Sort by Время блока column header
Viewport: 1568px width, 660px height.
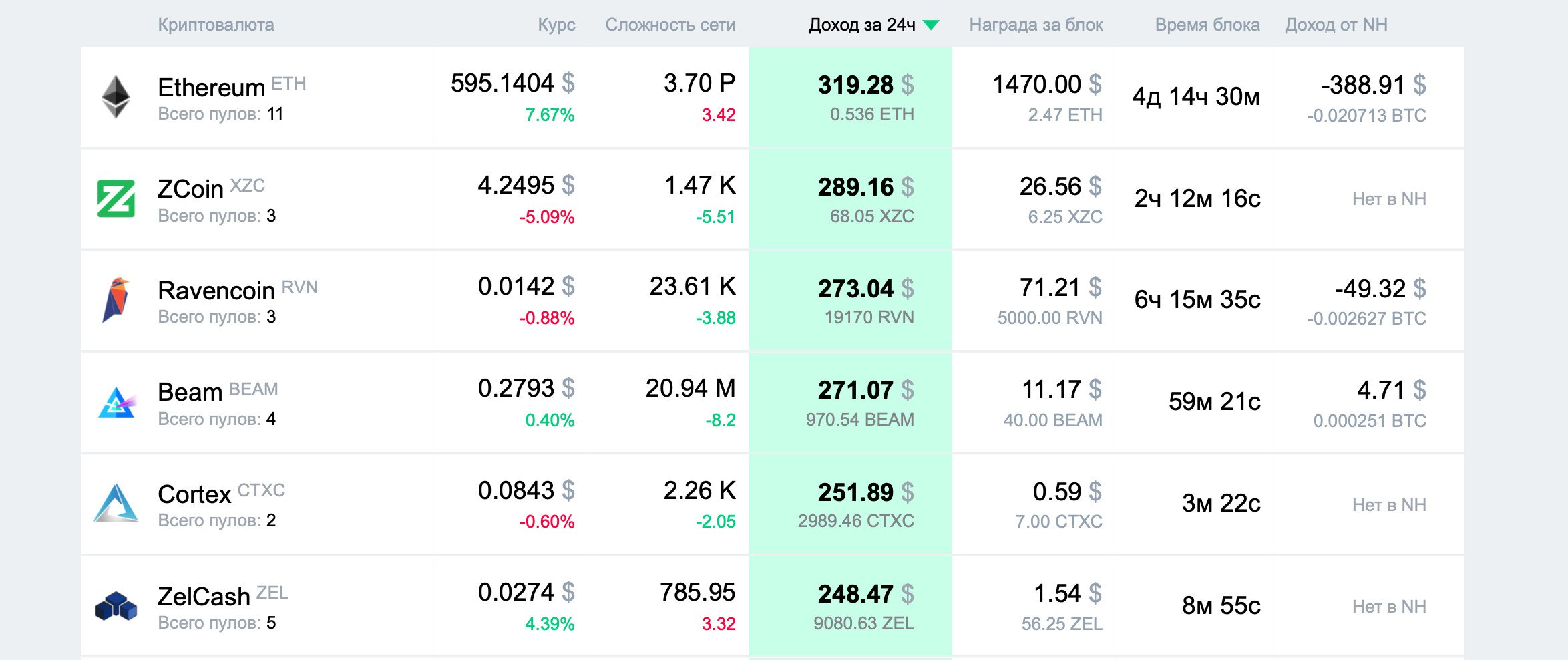point(1207,25)
